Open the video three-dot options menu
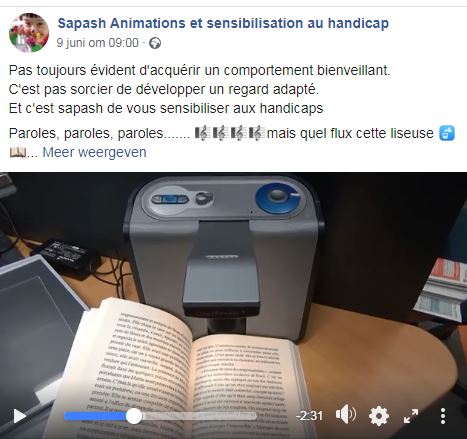The height and width of the screenshot is (439, 467). pyautogui.click(x=443, y=416)
